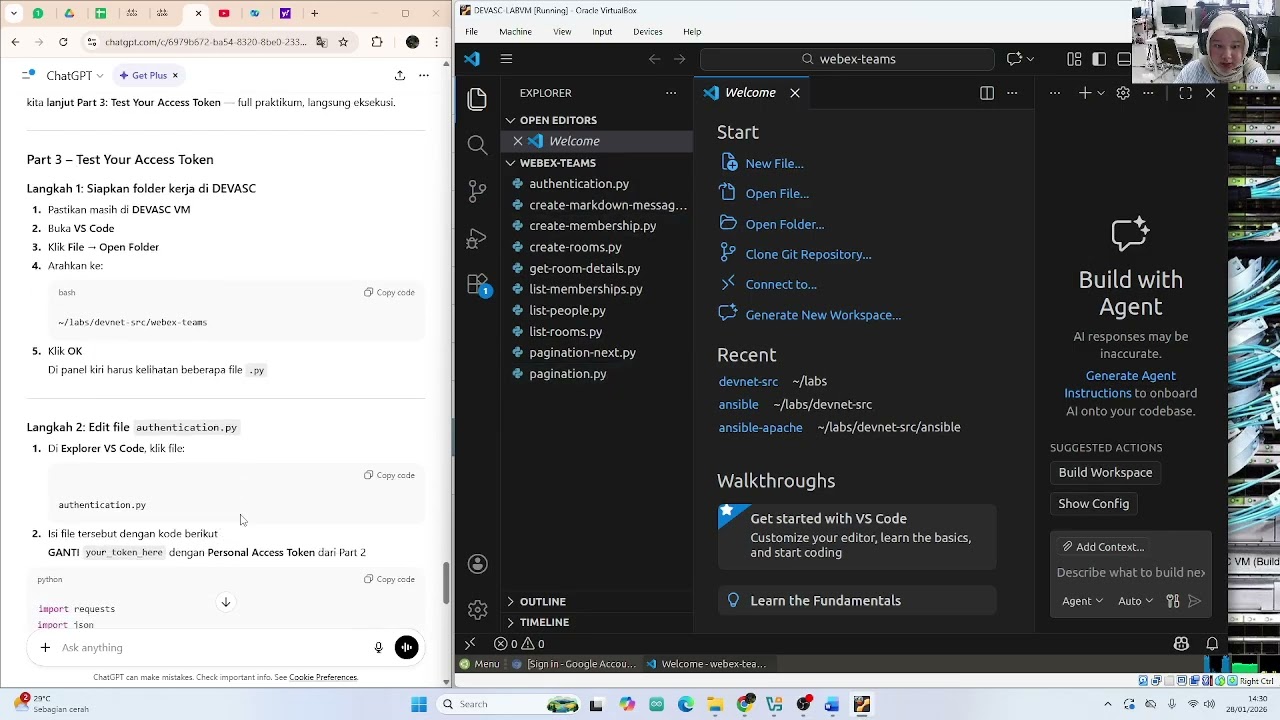The width and height of the screenshot is (1280, 720).
Task: Open notifications bell in VS Code status bar
Action: [1212, 644]
